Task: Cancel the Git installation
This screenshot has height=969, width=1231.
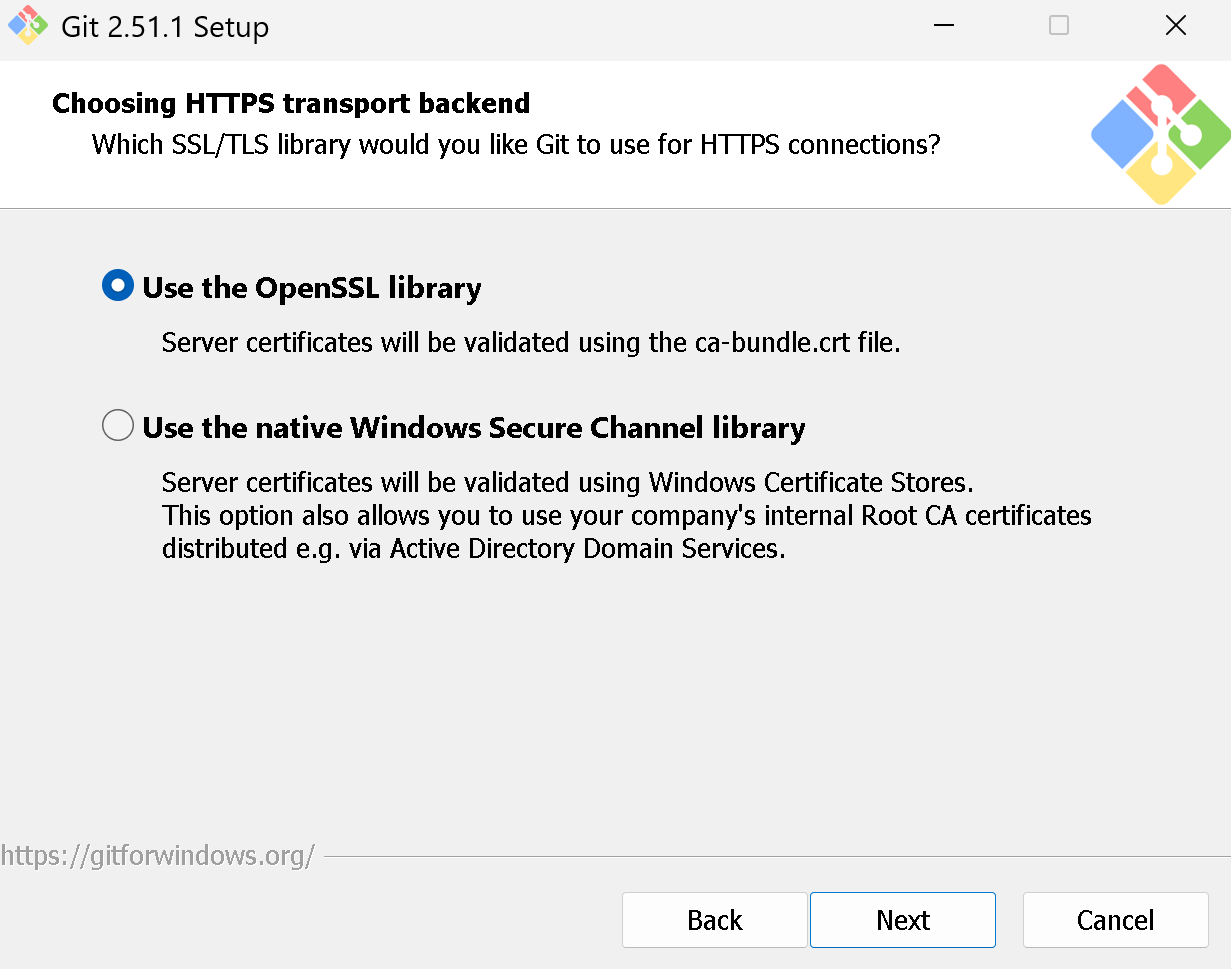Action: [1115, 920]
